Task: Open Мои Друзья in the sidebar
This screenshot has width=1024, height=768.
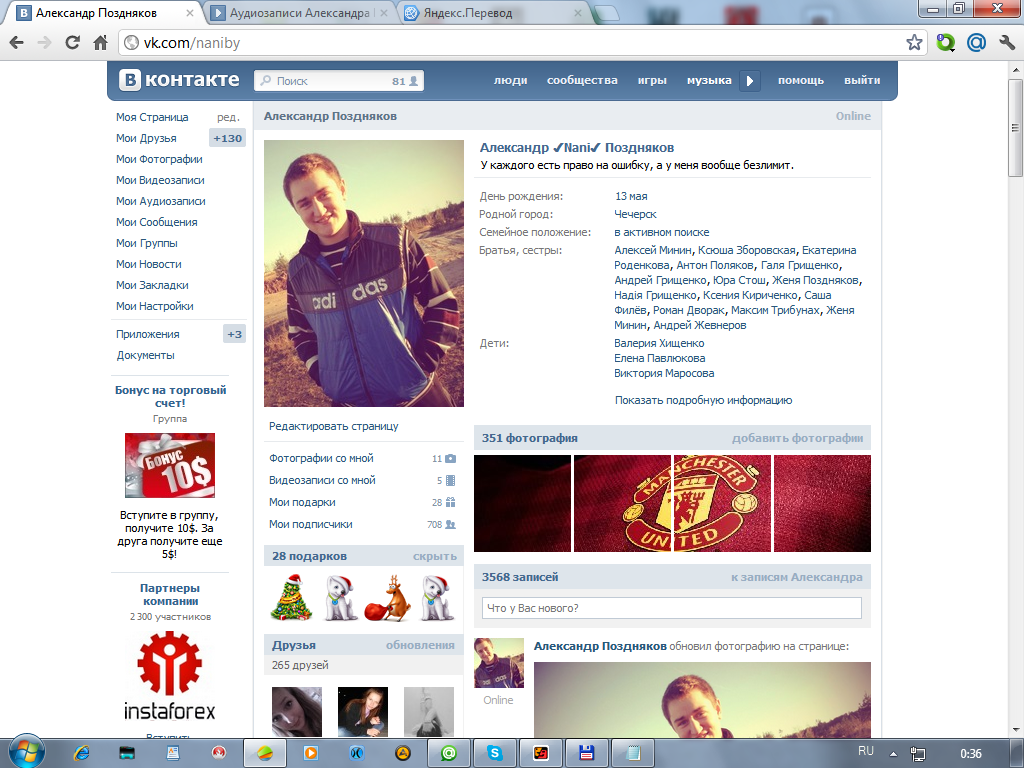Action: (x=146, y=138)
